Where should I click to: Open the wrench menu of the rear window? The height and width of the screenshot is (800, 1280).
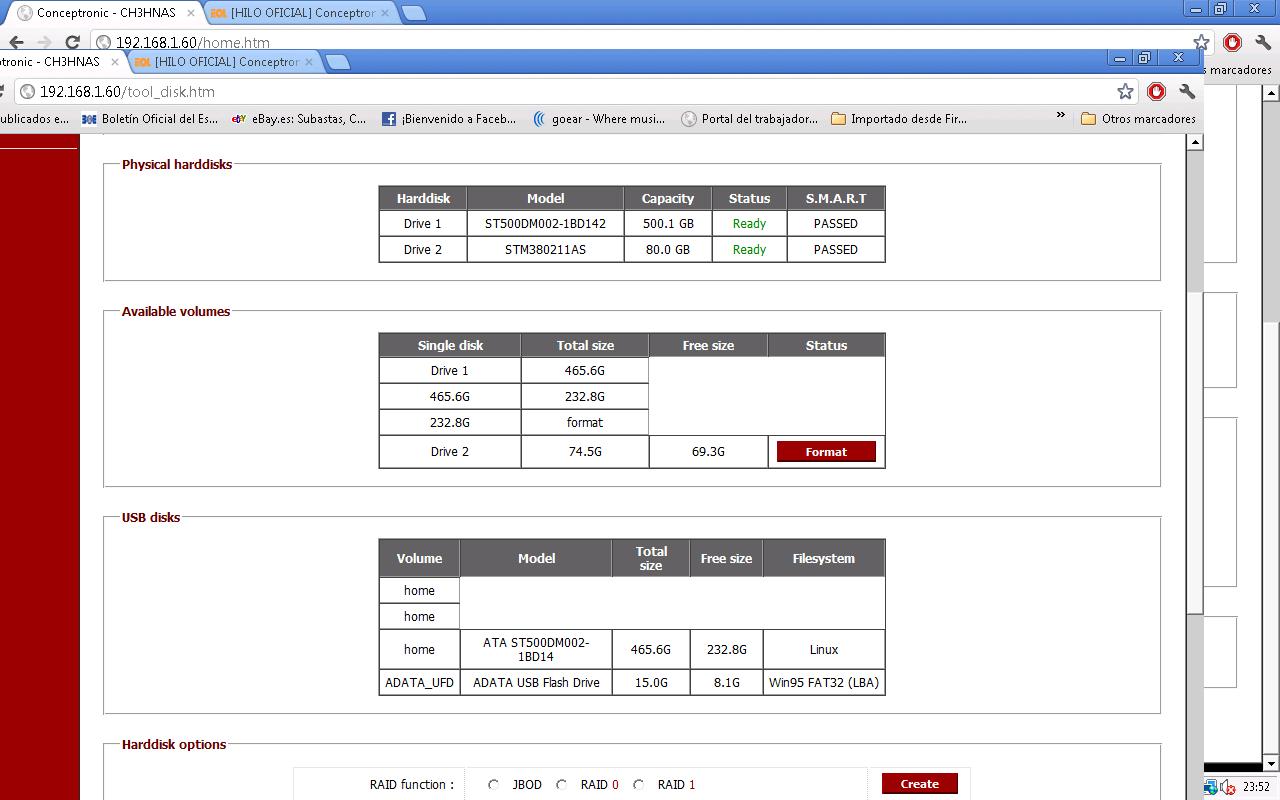(x=1263, y=42)
